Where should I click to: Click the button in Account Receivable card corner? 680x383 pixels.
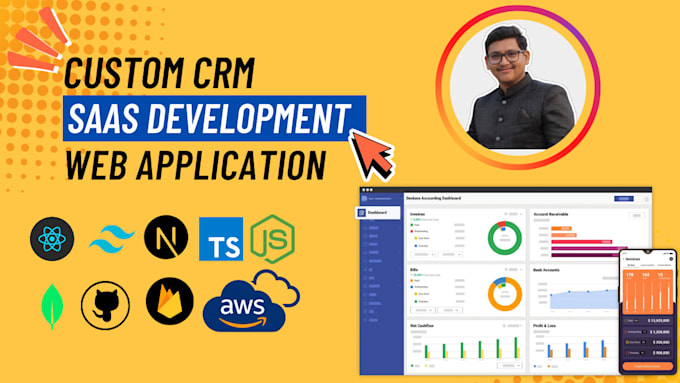click(637, 216)
